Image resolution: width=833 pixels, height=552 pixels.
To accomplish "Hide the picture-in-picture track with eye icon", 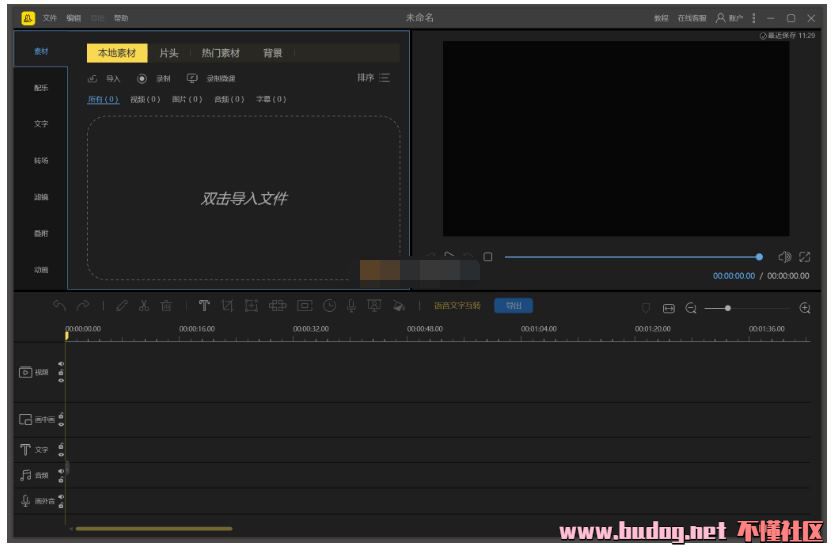I will tap(61, 424).
